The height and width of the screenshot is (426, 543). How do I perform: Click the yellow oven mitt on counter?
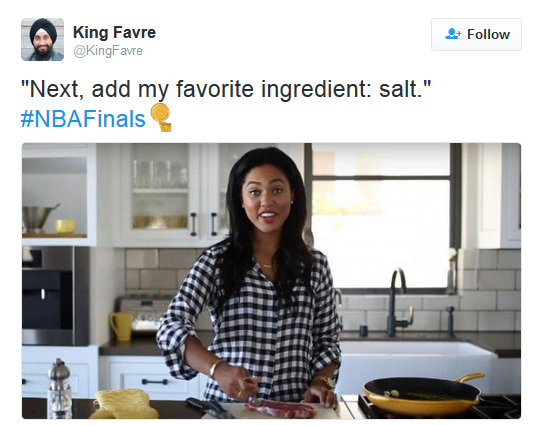[124, 404]
